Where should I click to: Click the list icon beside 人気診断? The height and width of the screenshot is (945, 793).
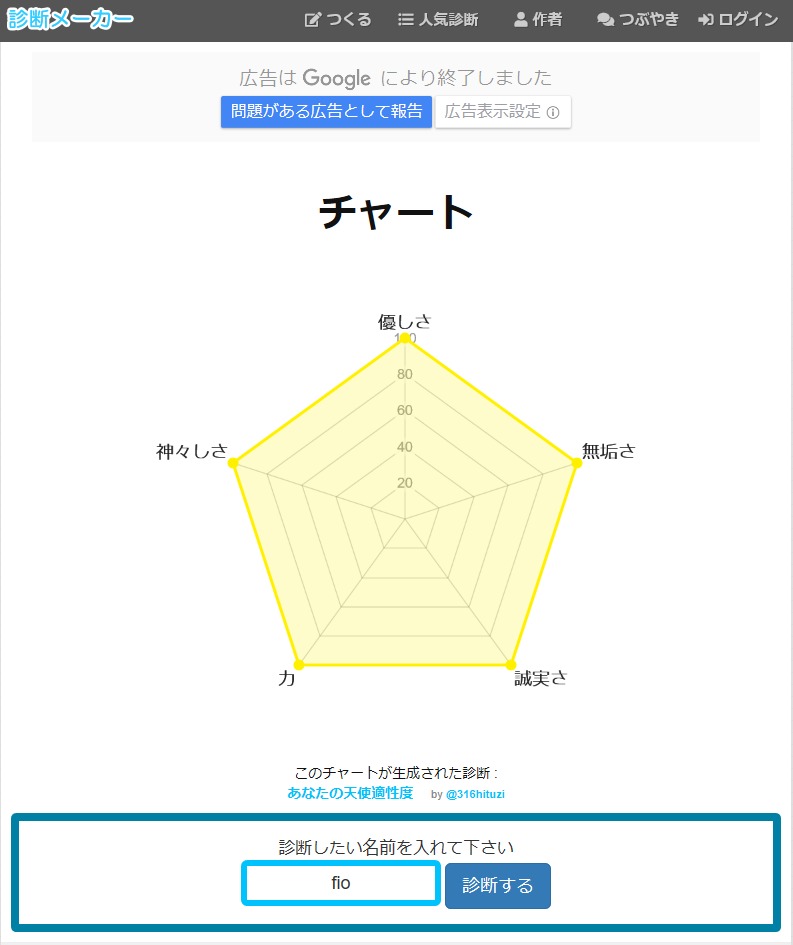click(406, 20)
